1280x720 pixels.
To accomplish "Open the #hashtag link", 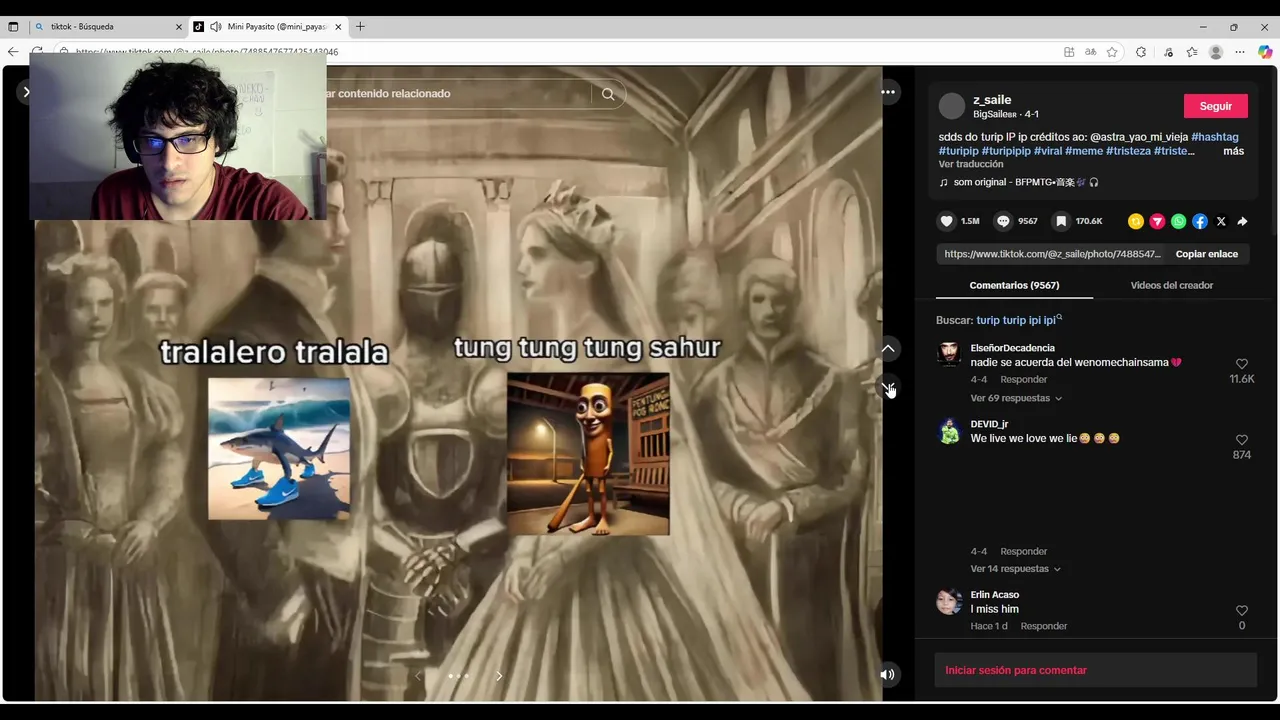I will click(x=1214, y=137).
